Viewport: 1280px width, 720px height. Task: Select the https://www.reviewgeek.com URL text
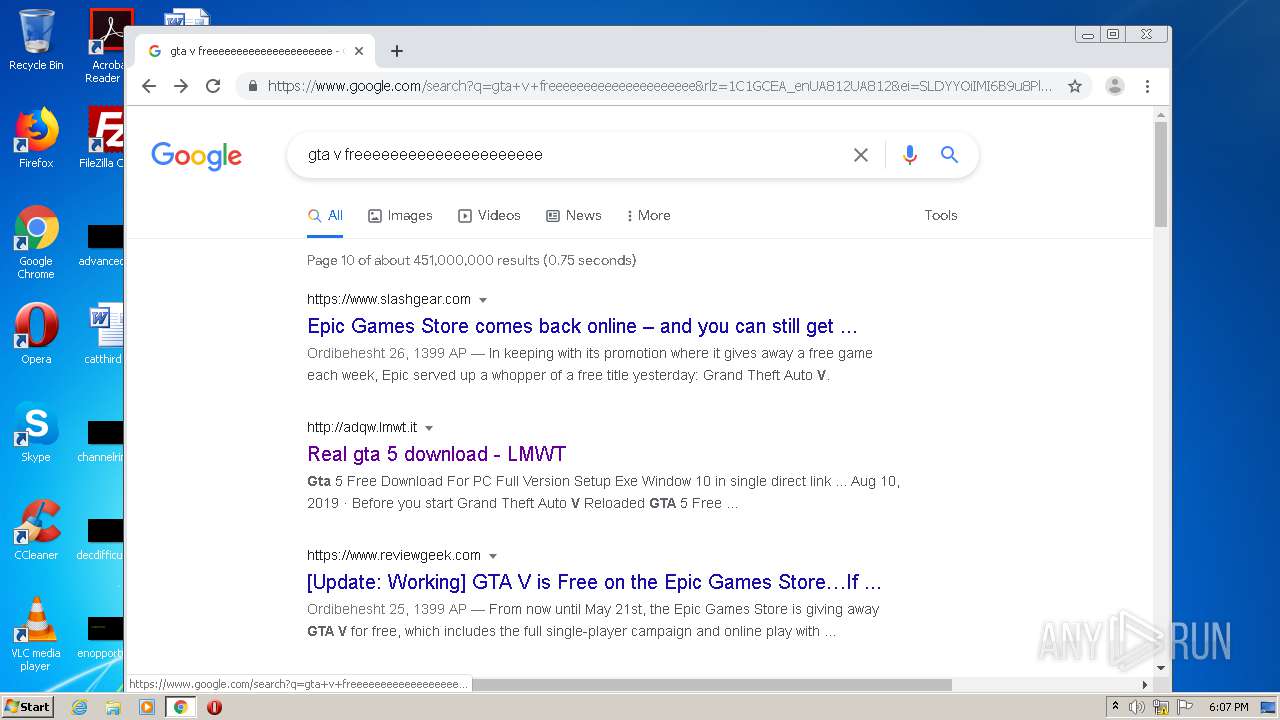coord(394,555)
